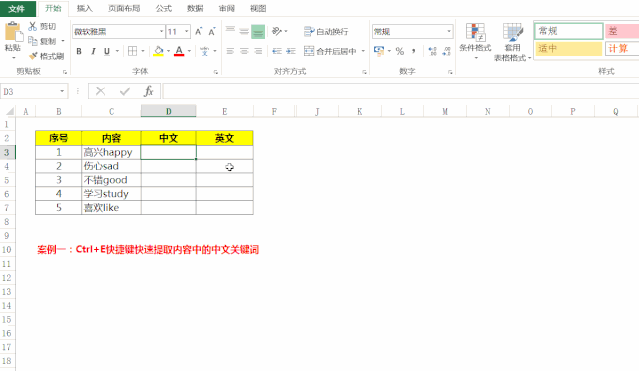The height and width of the screenshot is (371, 639).
Task: Switch to the Data tab 数据
Action: tap(195, 9)
